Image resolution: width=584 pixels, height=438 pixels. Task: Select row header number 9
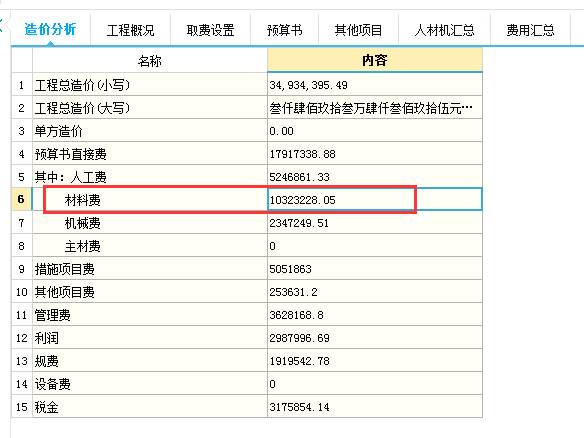[x=22, y=269]
